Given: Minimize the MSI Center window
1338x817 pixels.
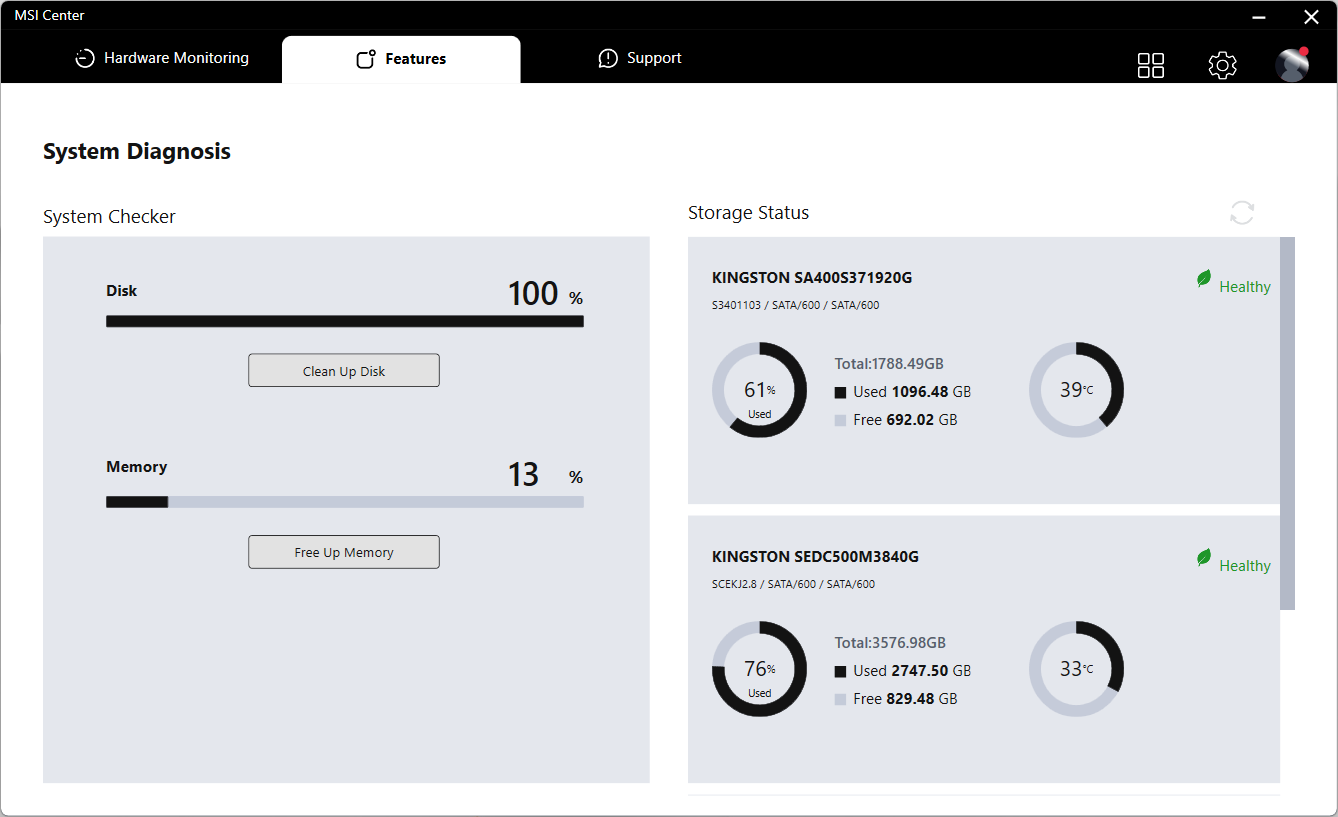Looking at the screenshot, I should coord(1260,17).
